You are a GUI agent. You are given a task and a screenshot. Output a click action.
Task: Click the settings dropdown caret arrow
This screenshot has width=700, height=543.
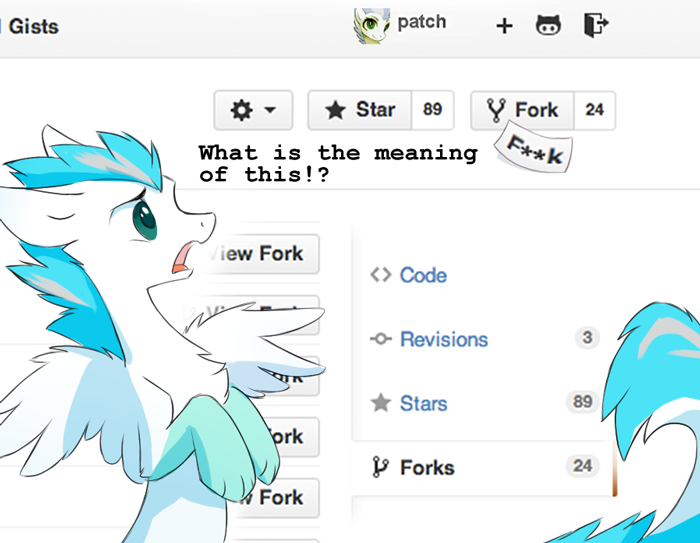[x=270, y=109]
